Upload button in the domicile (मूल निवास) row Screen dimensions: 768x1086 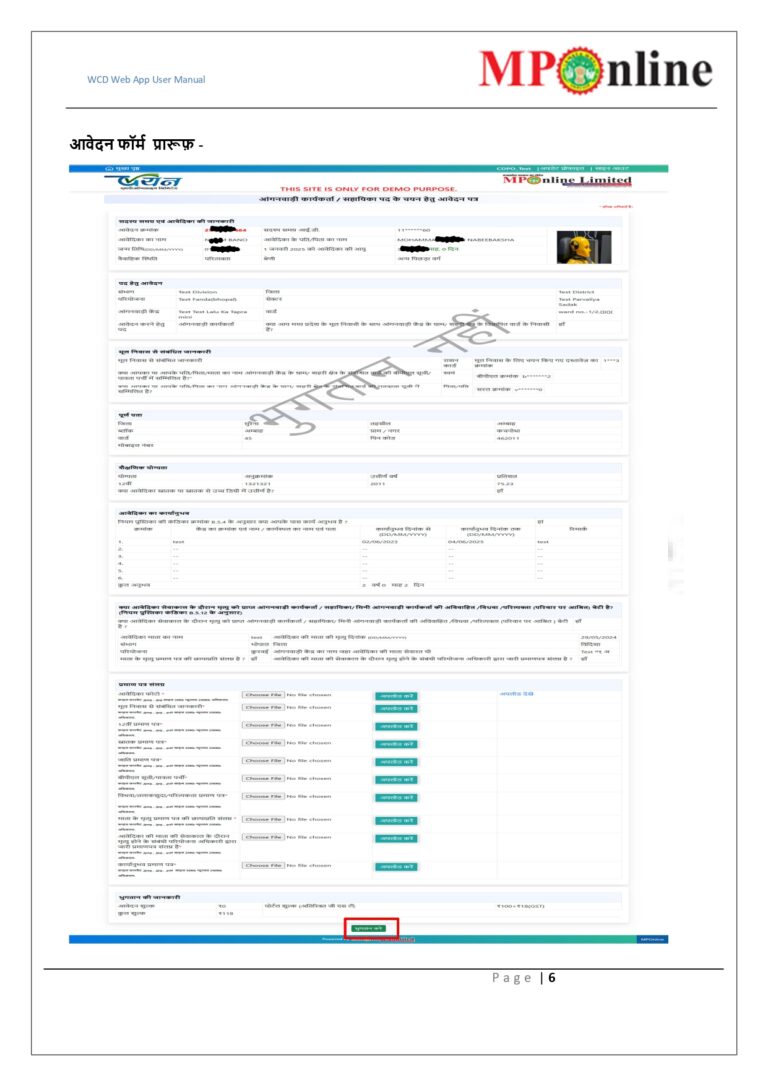click(396, 709)
